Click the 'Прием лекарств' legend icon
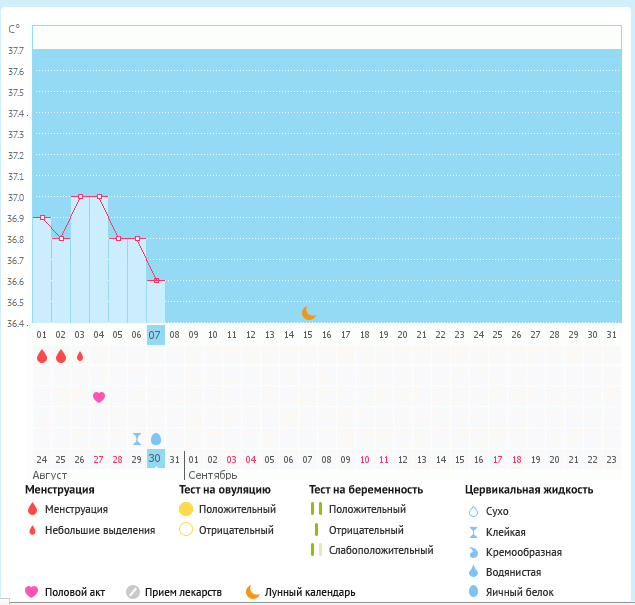This screenshot has width=635, height=605. click(x=132, y=591)
